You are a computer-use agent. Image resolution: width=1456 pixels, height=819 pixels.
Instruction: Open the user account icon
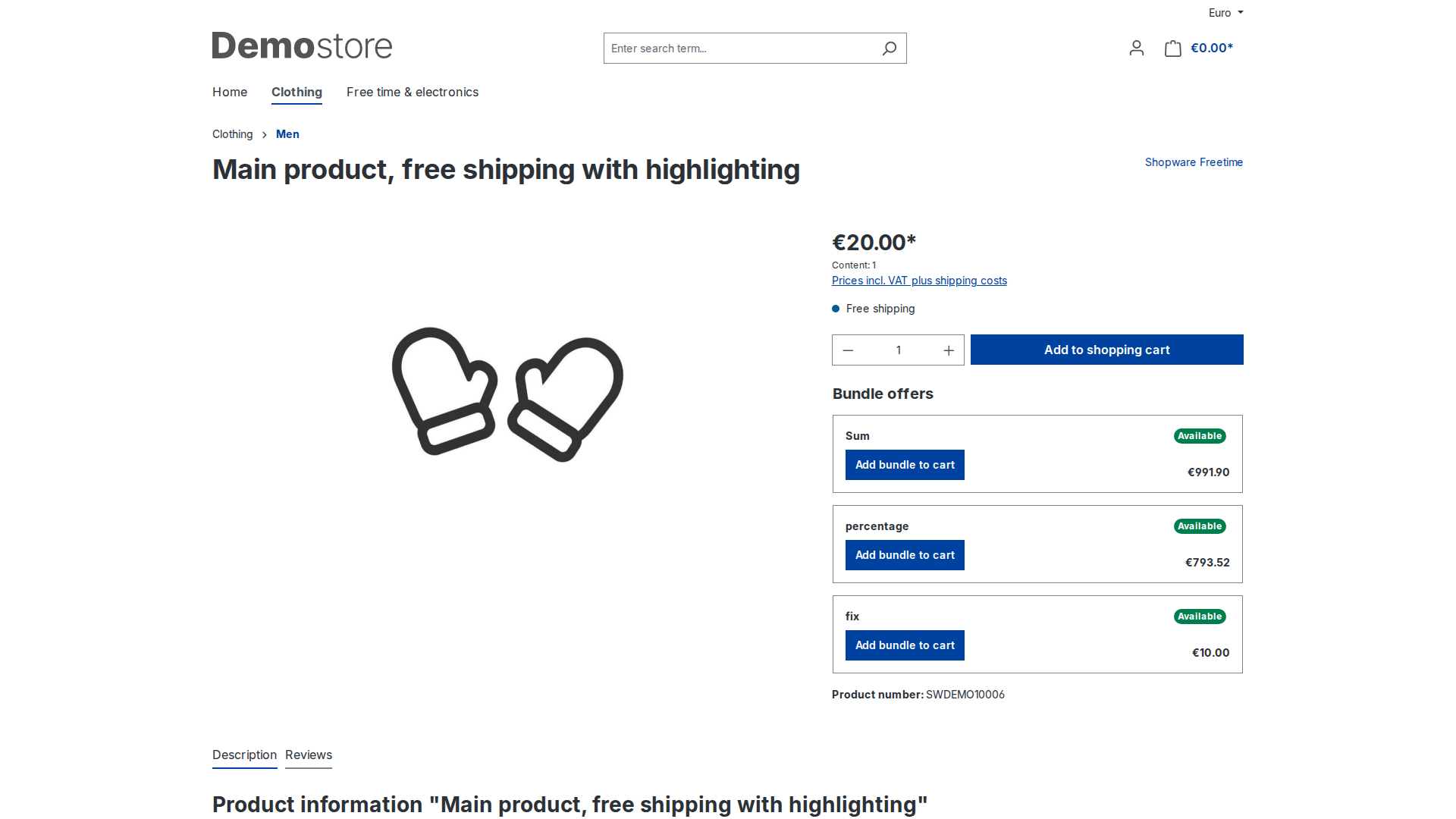click(x=1136, y=49)
